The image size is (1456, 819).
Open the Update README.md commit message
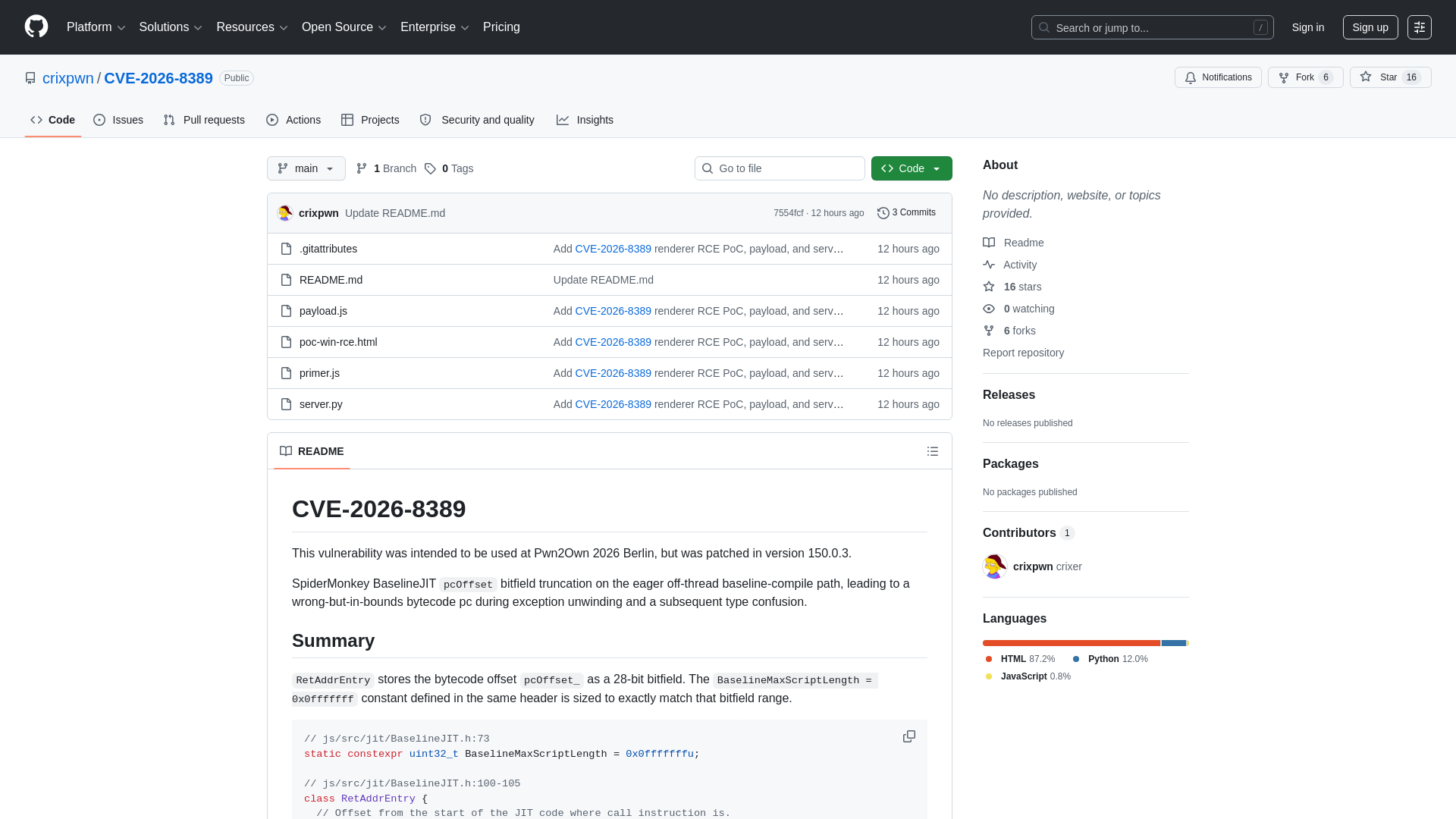click(395, 213)
